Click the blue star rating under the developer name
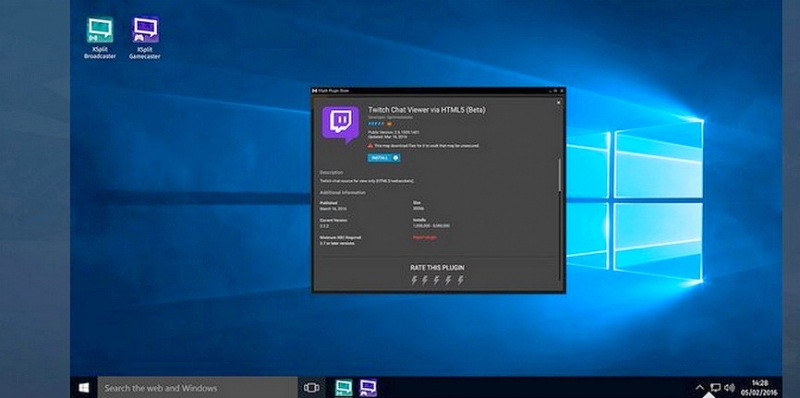 pyautogui.click(x=376, y=123)
